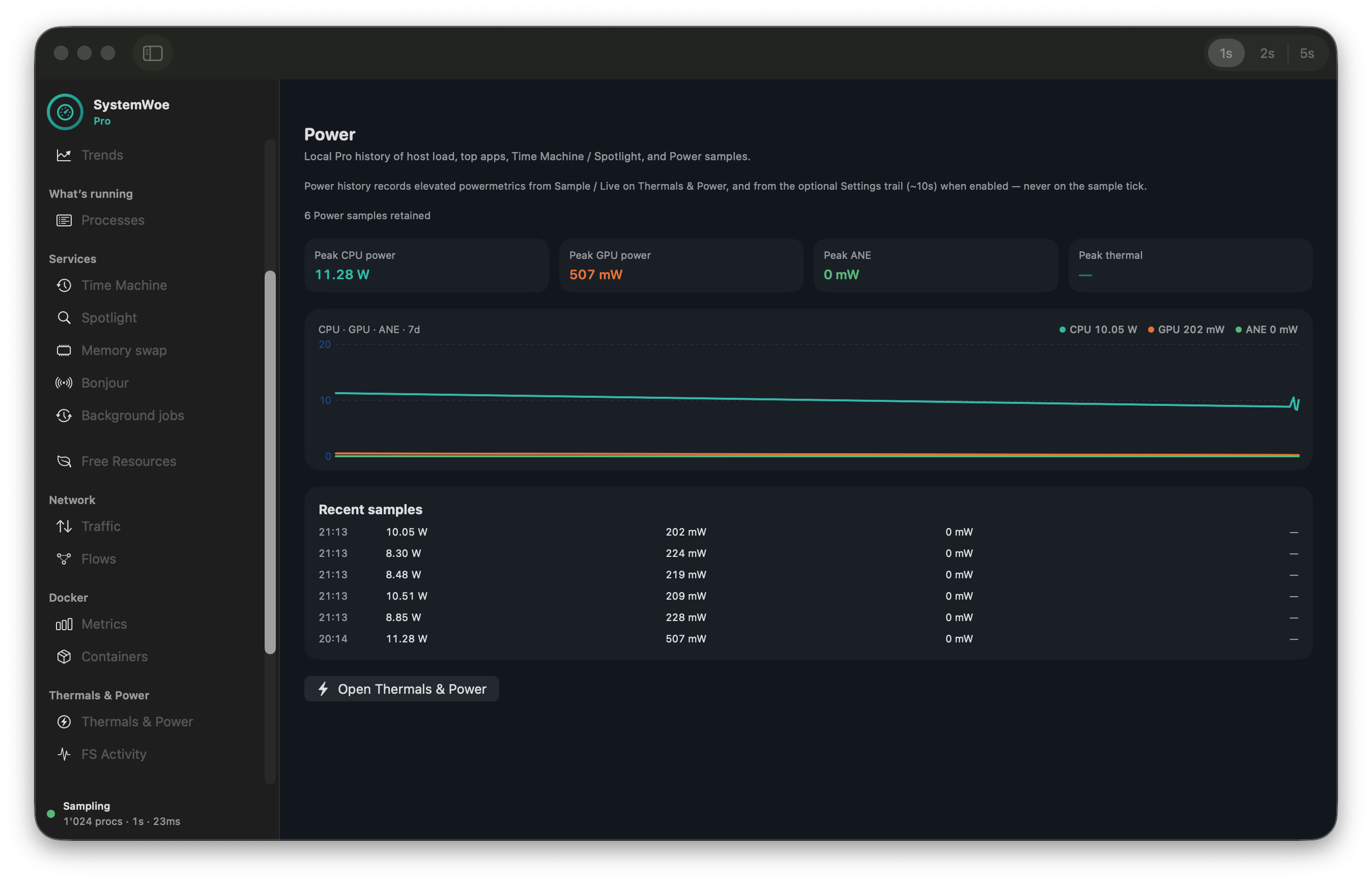Click the Peak thermal card
Image resolution: width=1372 pixels, height=883 pixels.
[x=1190, y=266]
